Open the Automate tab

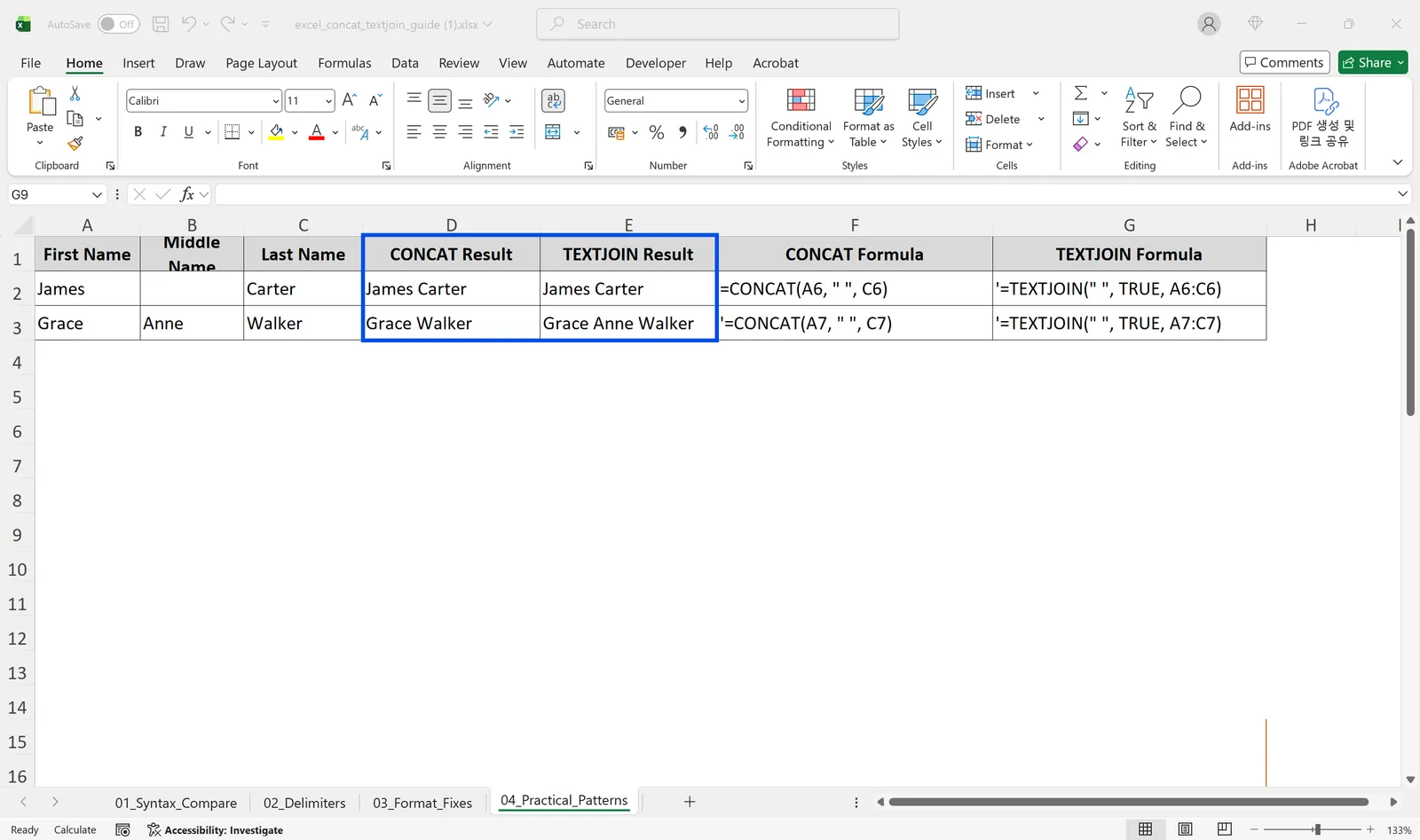(575, 63)
